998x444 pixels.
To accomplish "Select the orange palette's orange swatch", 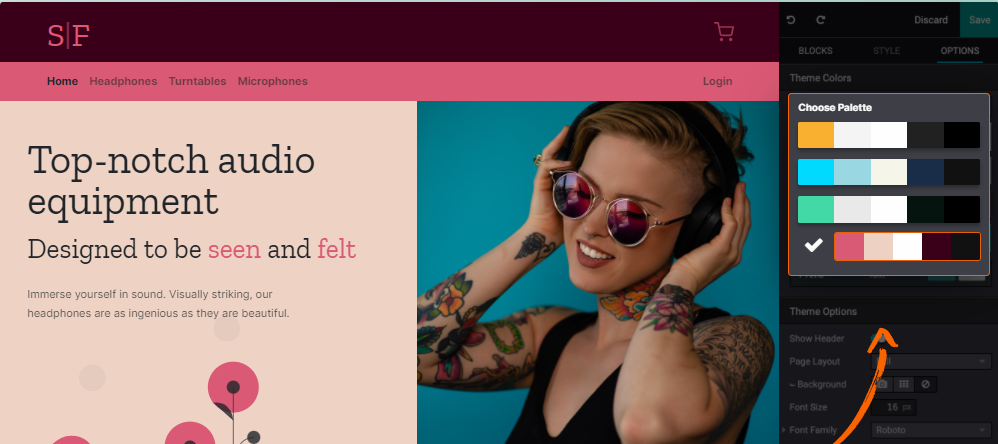I will point(816,135).
